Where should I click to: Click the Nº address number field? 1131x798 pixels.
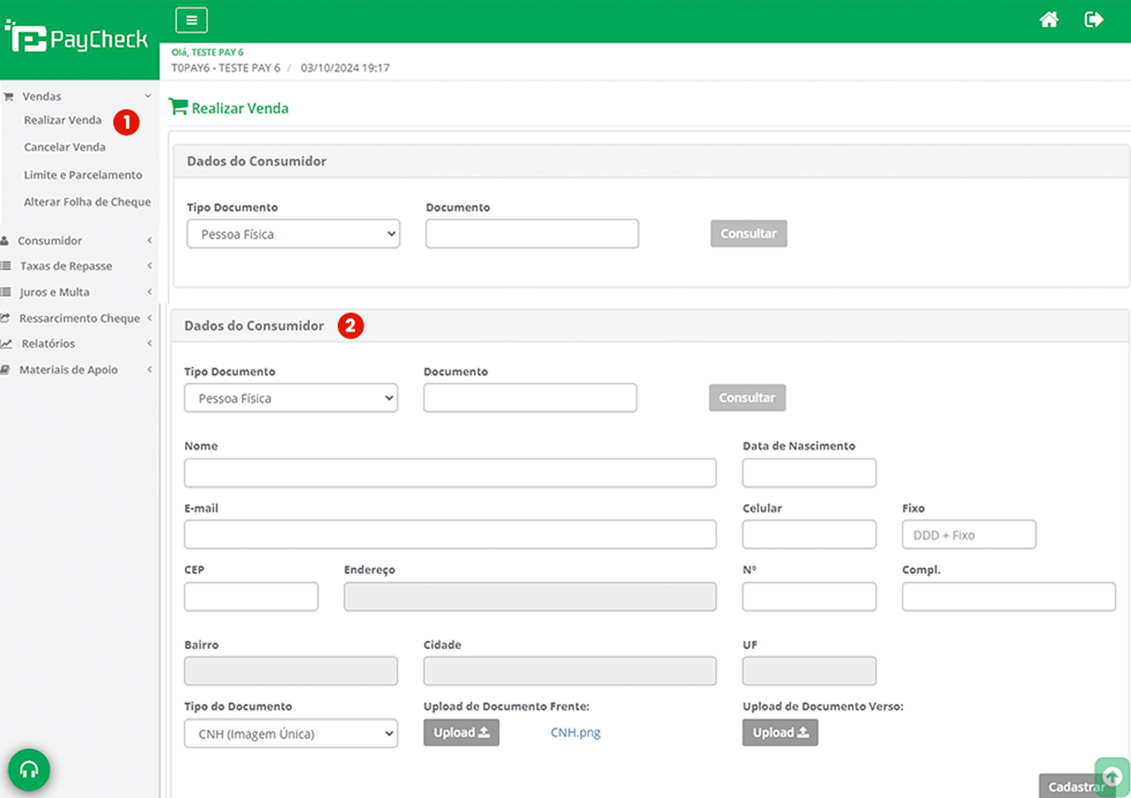pos(809,597)
